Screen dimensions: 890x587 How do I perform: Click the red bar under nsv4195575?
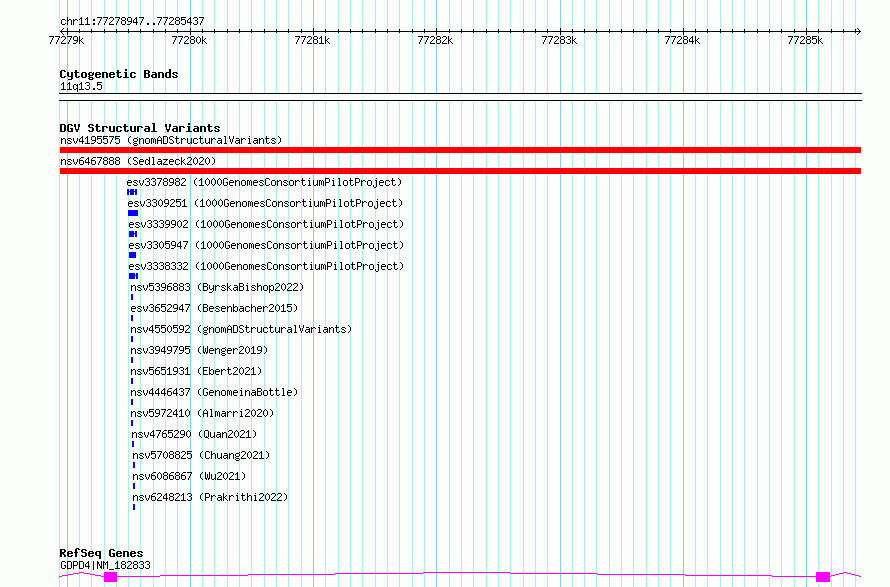click(x=460, y=150)
